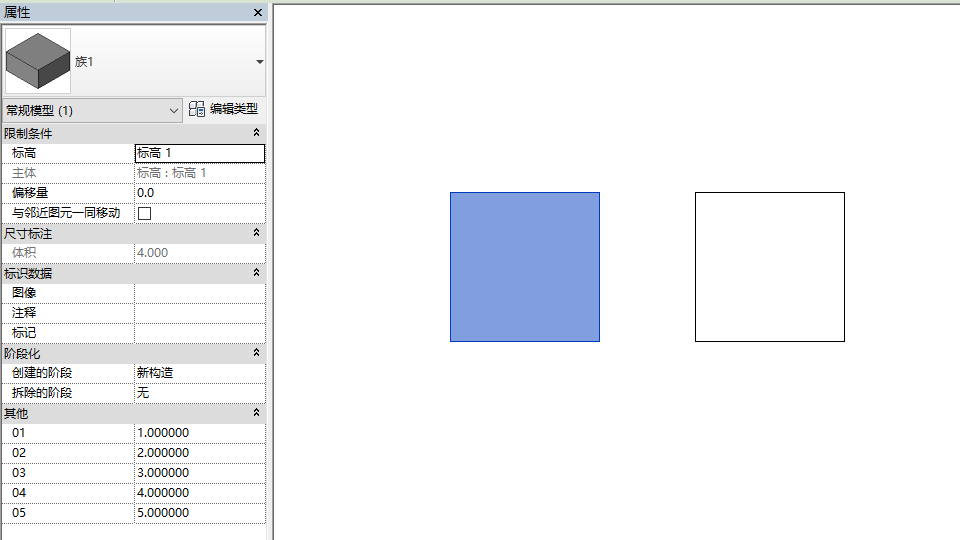Click the 偏移量 value 0.0
This screenshot has height=540, width=960.
tap(200, 193)
